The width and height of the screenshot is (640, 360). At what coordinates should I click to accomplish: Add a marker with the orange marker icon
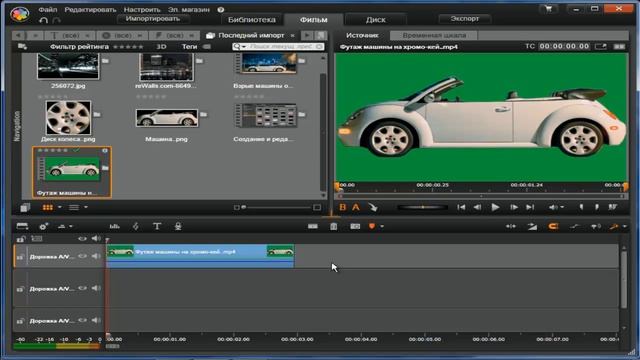point(372,226)
